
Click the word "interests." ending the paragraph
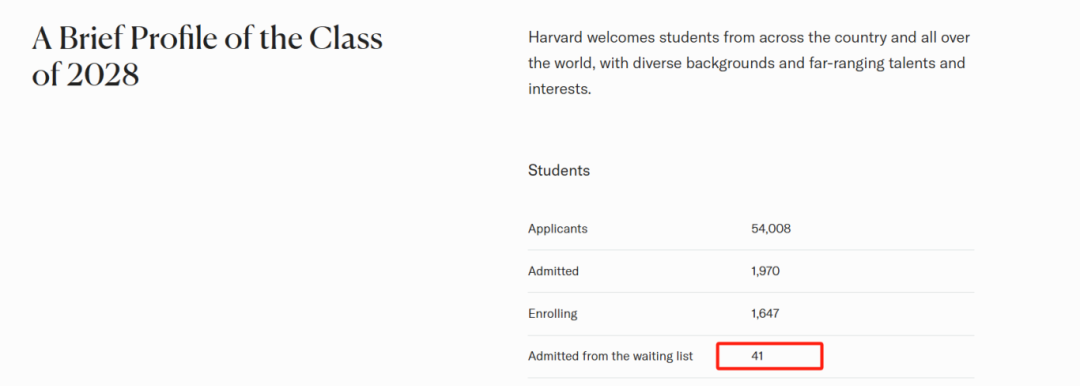(x=559, y=89)
